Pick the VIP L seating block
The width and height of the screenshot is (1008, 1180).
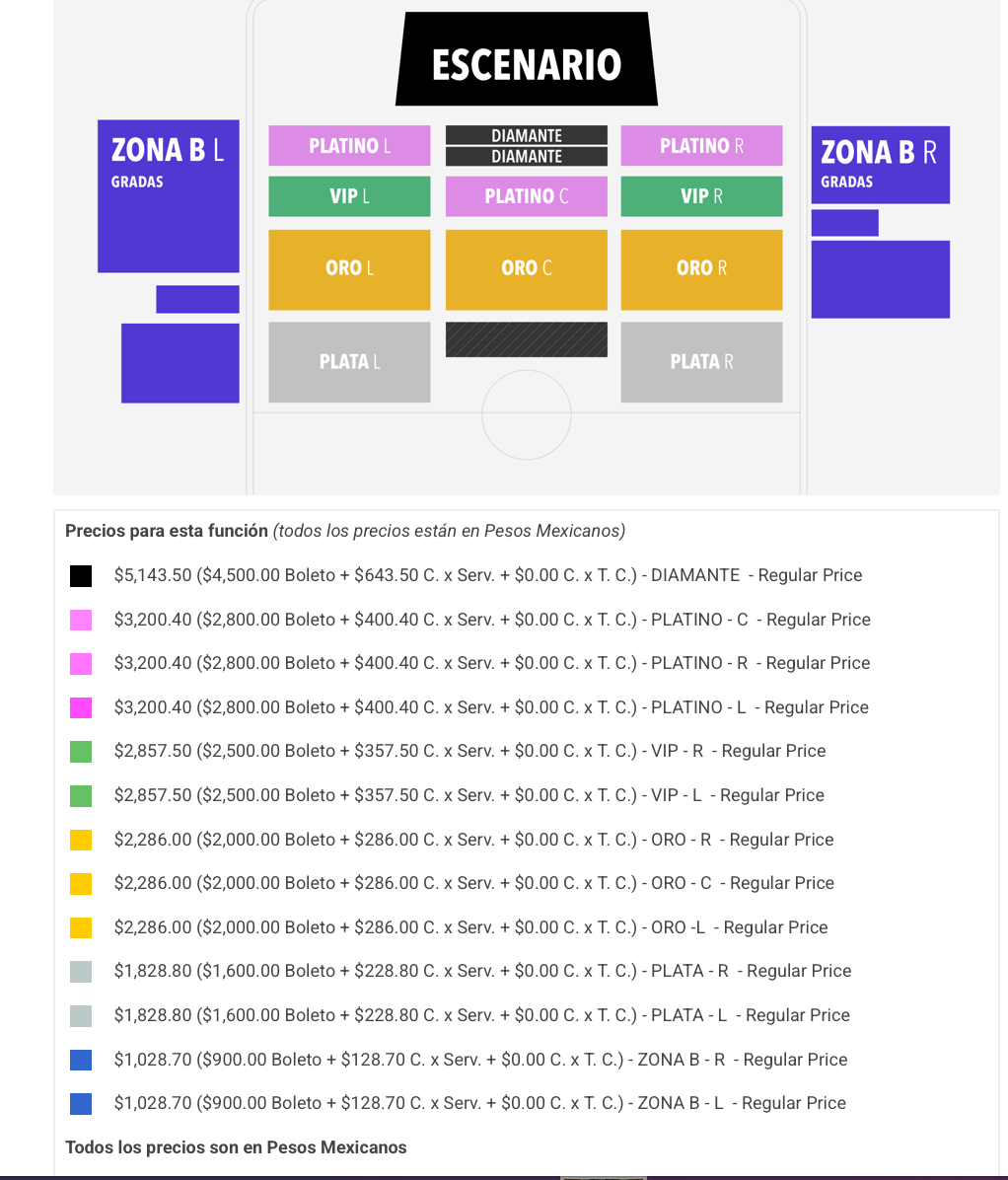coord(349,196)
